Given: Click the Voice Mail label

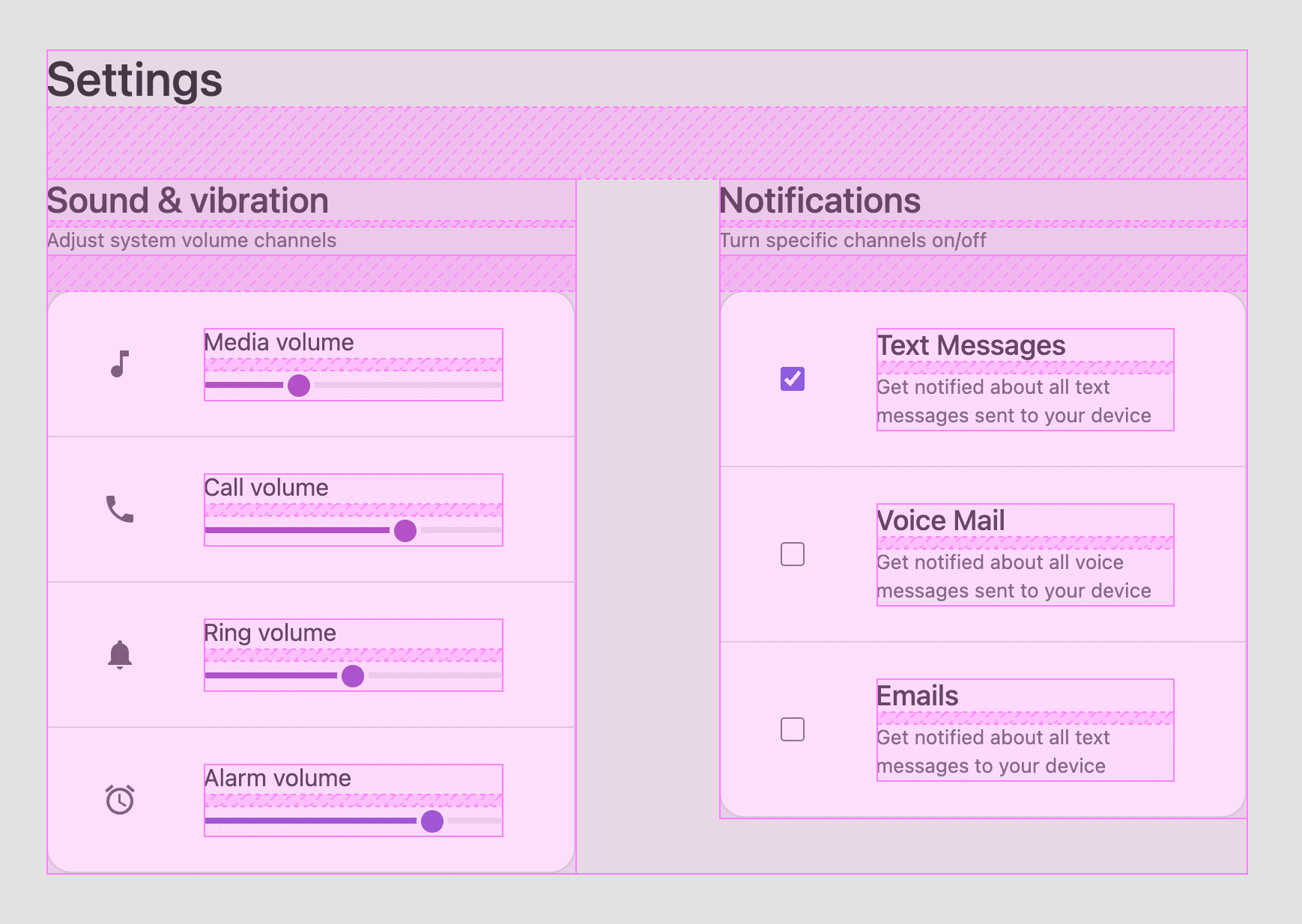Looking at the screenshot, I should pyautogui.click(x=941, y=520).
